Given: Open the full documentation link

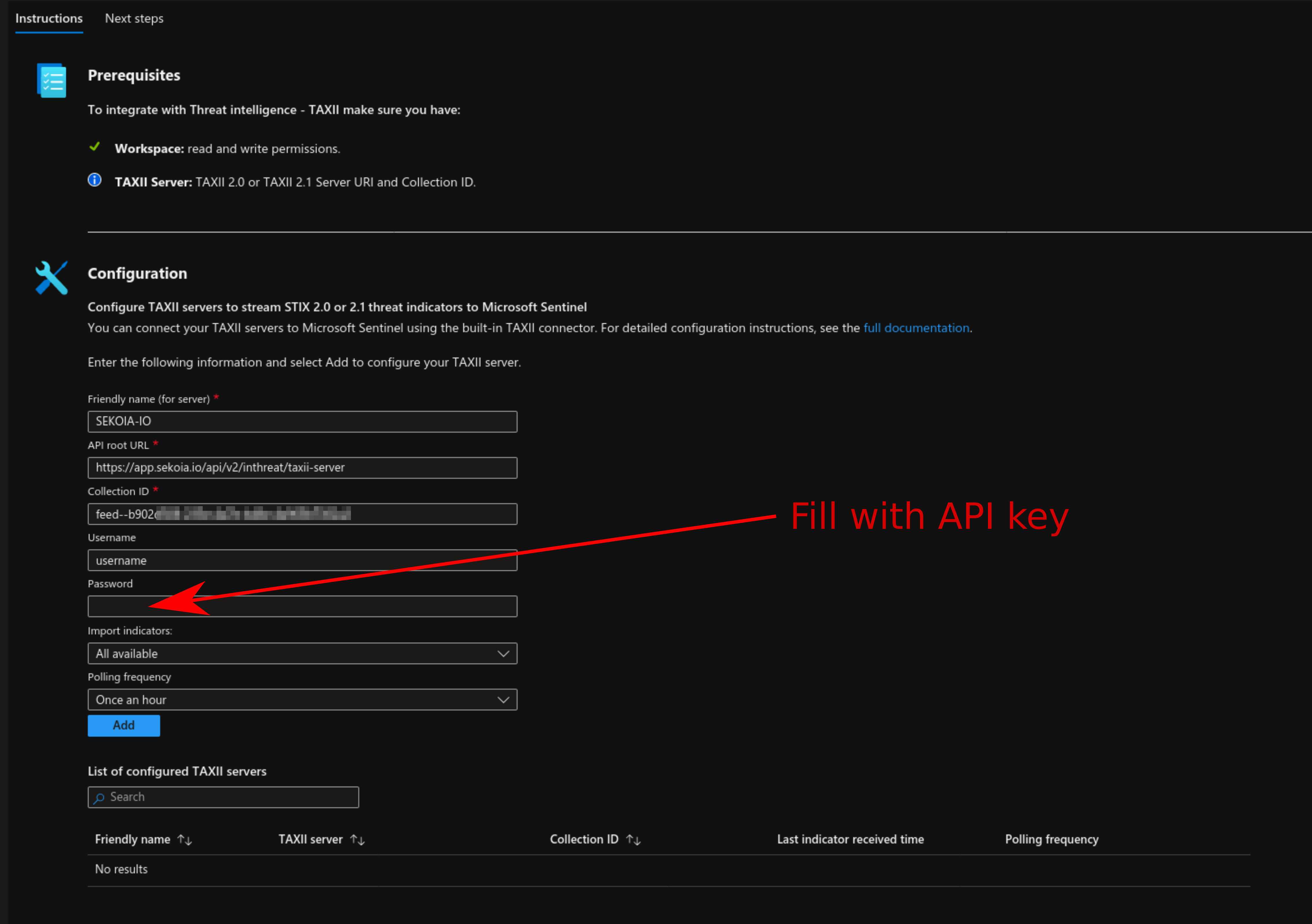Looking at the screenshot, I should point(916,328).
